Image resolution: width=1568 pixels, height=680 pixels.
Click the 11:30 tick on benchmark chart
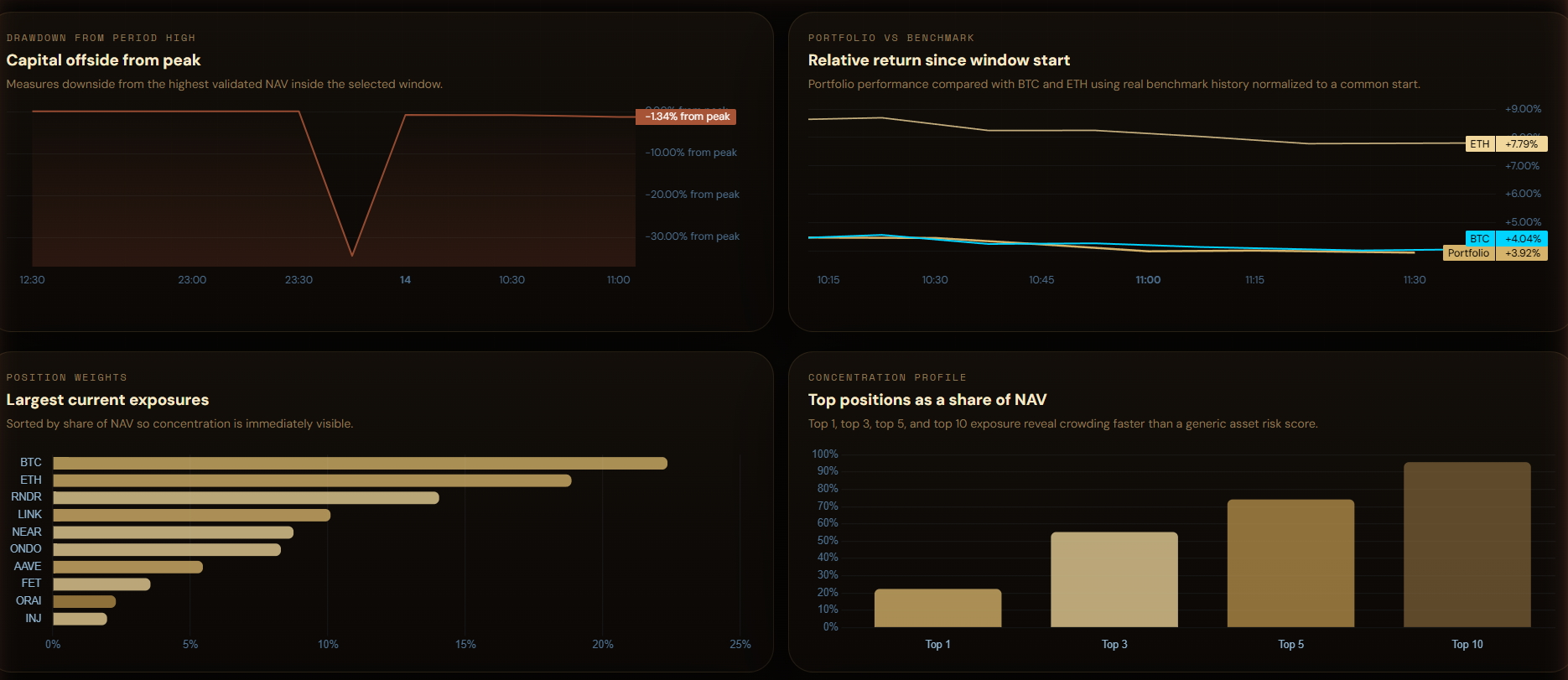pyautogui.click(x=1415, y=280)
